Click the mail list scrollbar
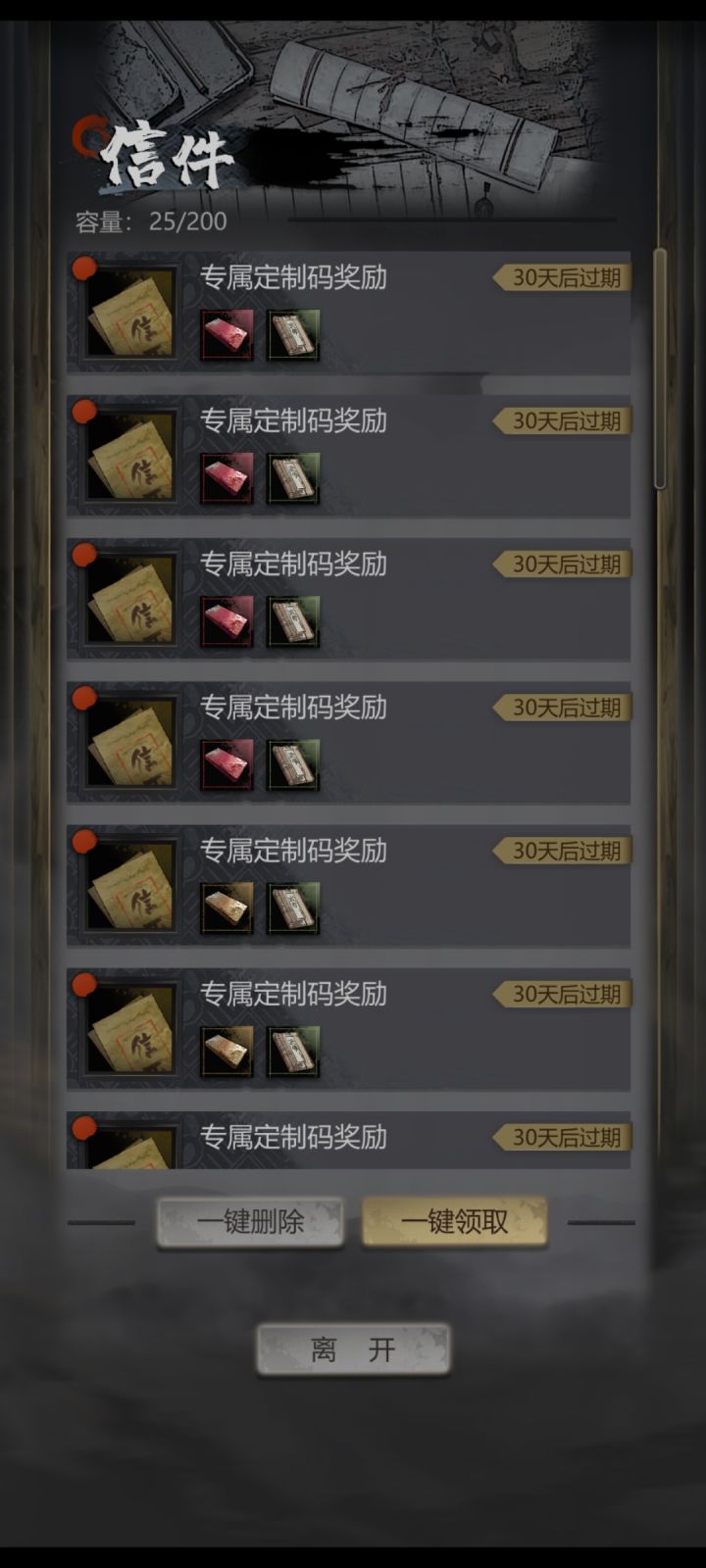706x1568 pixels. [x=660, y=368]
